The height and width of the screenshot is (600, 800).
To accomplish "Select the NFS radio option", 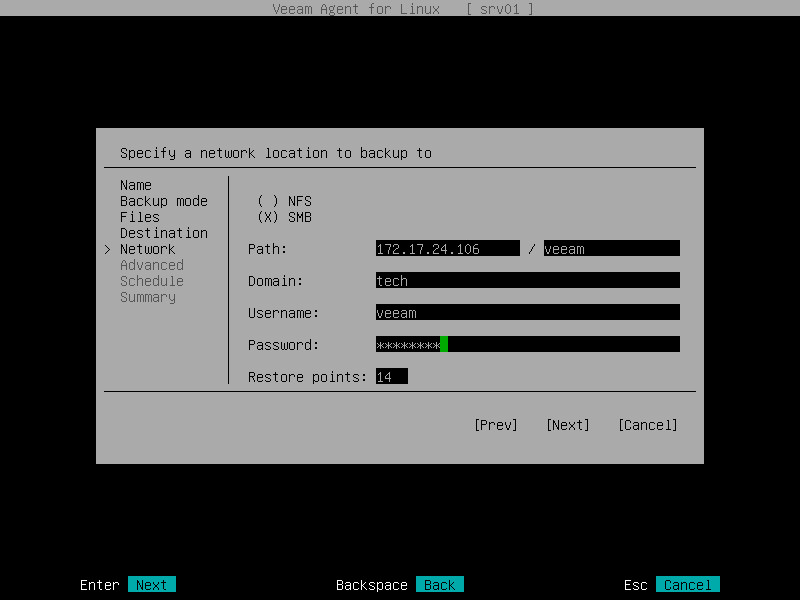I will 284,201.
